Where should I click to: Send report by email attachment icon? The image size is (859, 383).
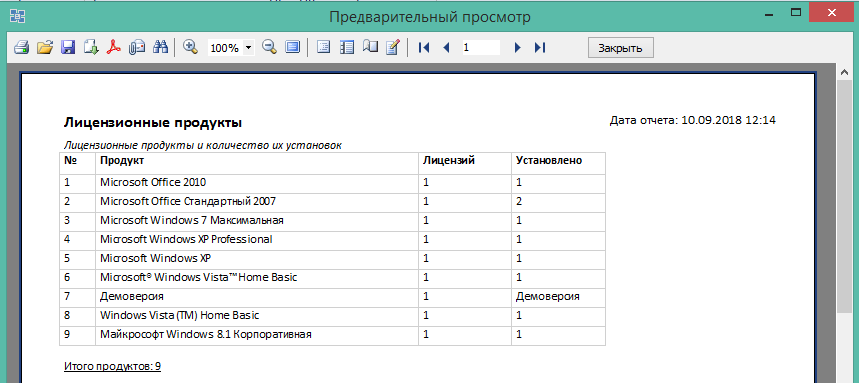point(136,47)
